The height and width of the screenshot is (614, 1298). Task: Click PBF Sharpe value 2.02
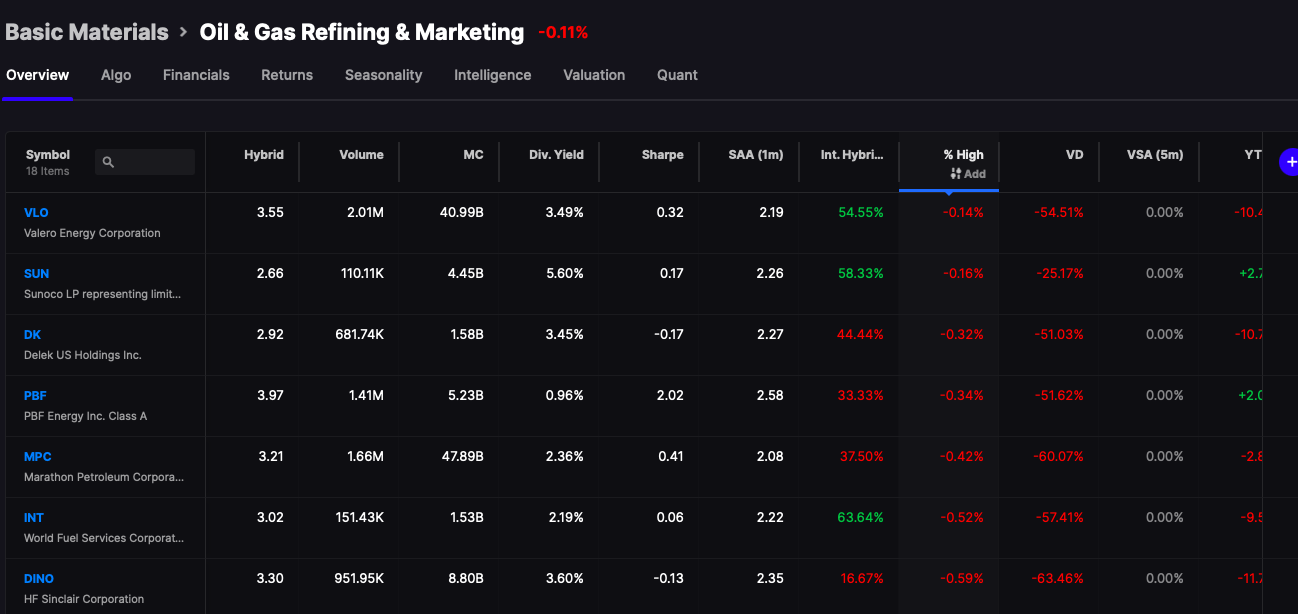[x=672, y=396]
